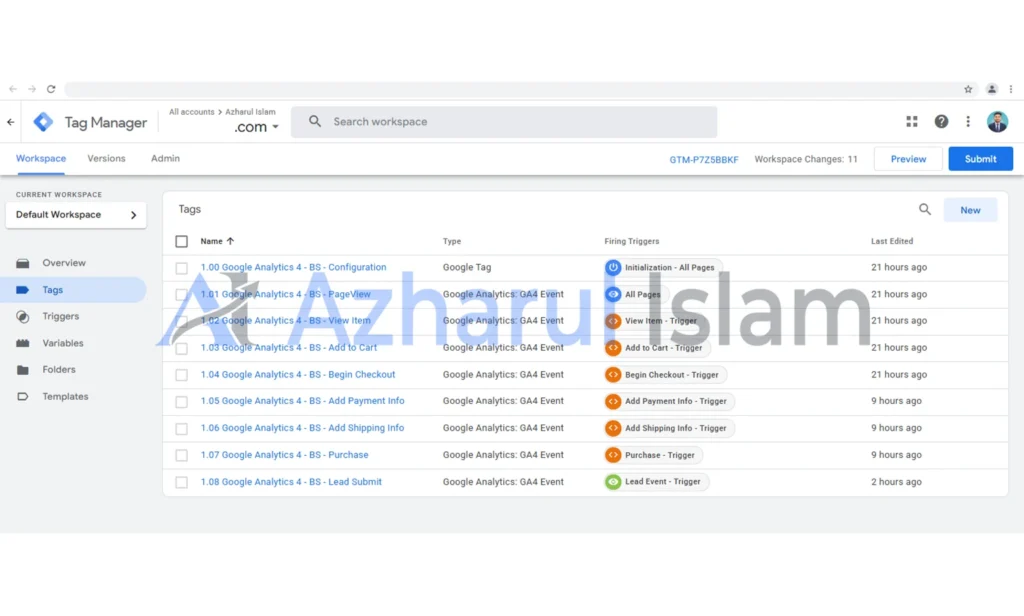
Task: Click the Overview sidebar icon
Action: (x=23, y=263)
